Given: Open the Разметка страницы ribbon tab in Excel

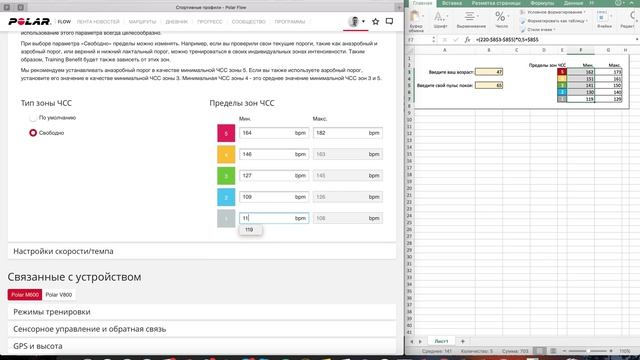Looking at the screenshot, I should tap(496, 3).
